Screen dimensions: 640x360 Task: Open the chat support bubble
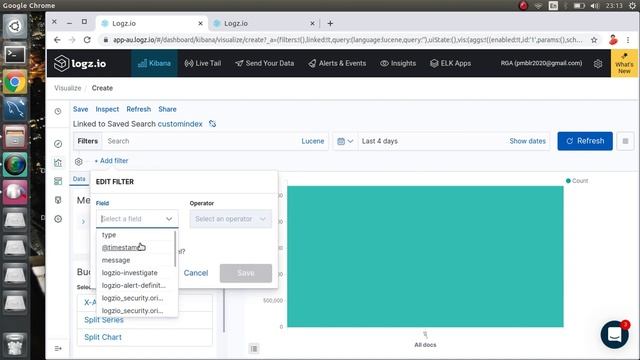pyautogui.click(x=615, y=334)
